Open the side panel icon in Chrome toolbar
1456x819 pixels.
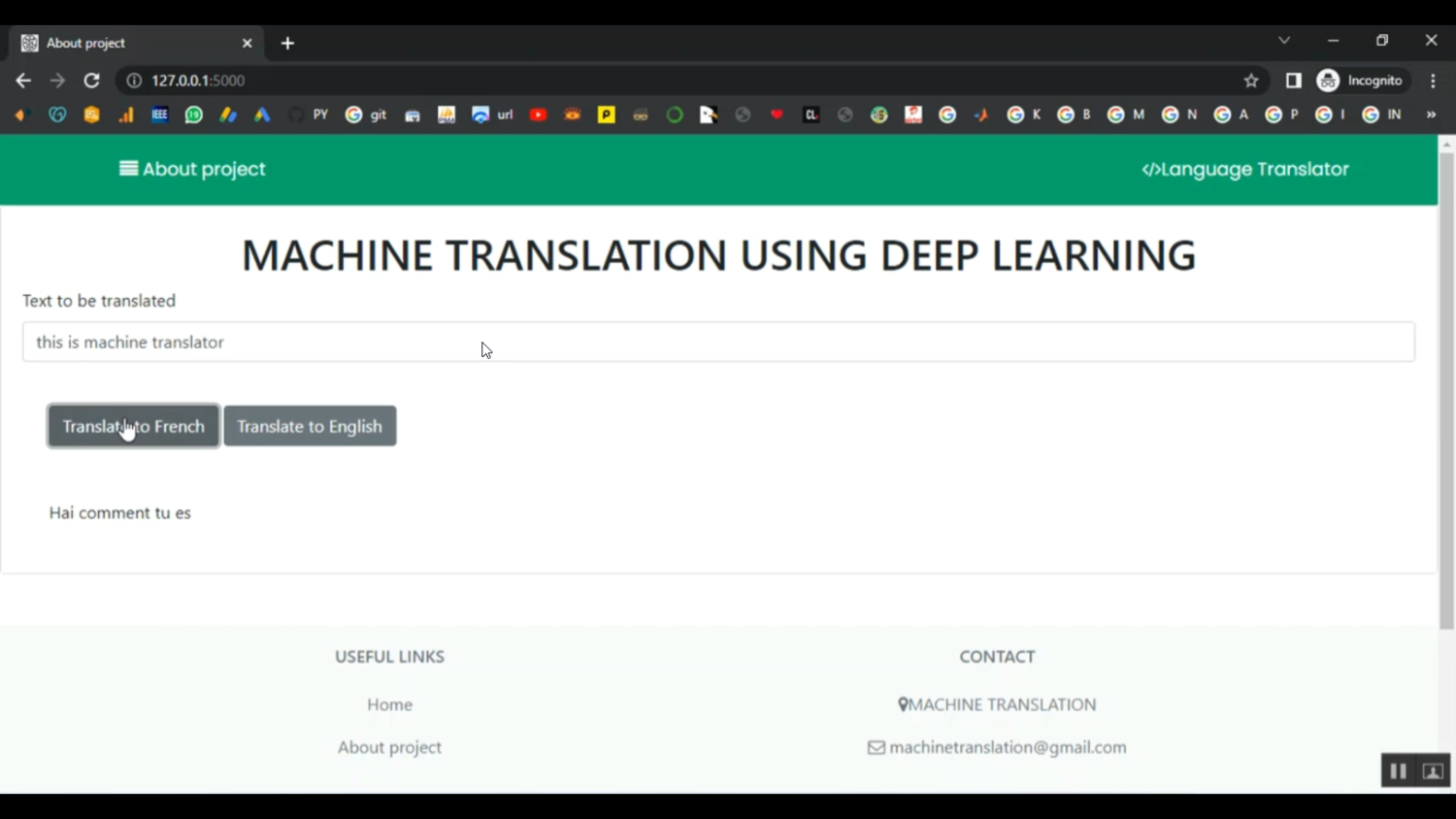1293,81
